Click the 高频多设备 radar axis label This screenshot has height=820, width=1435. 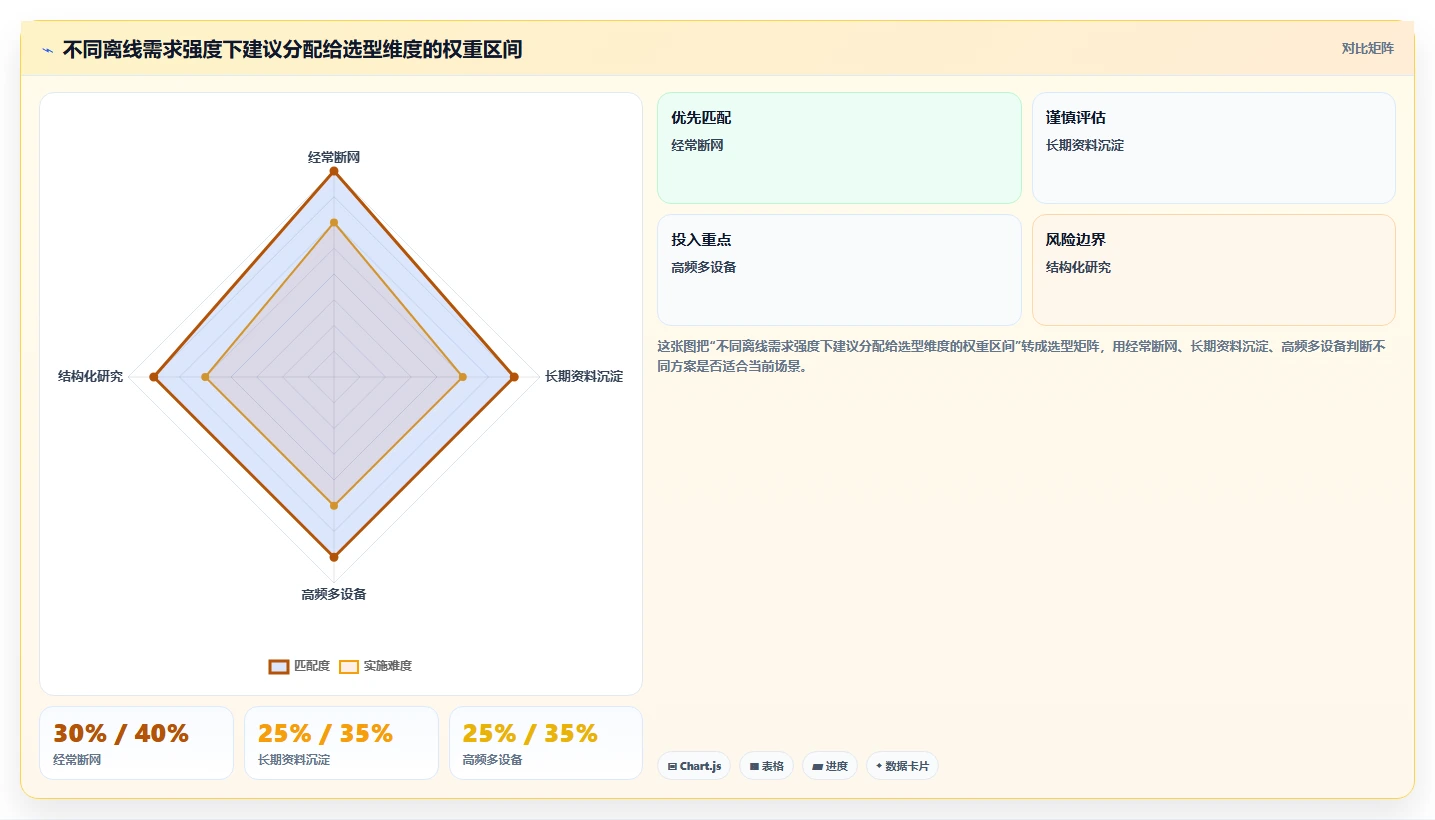click(334, 594)
